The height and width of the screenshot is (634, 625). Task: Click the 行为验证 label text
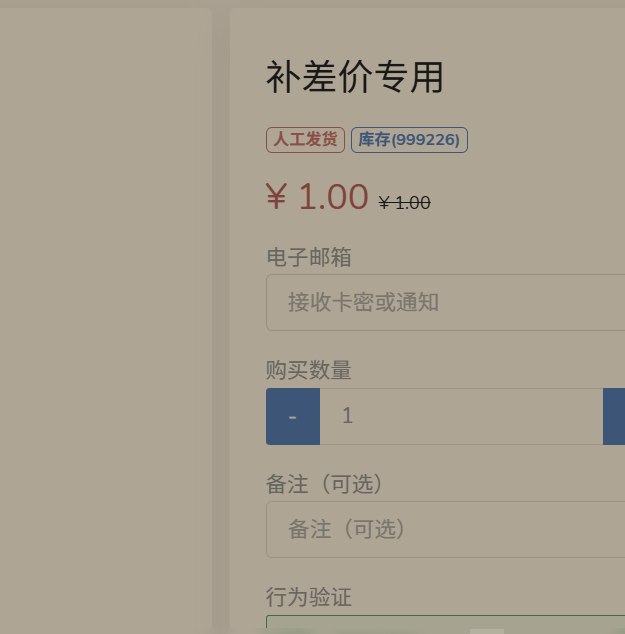click(309, 598)
